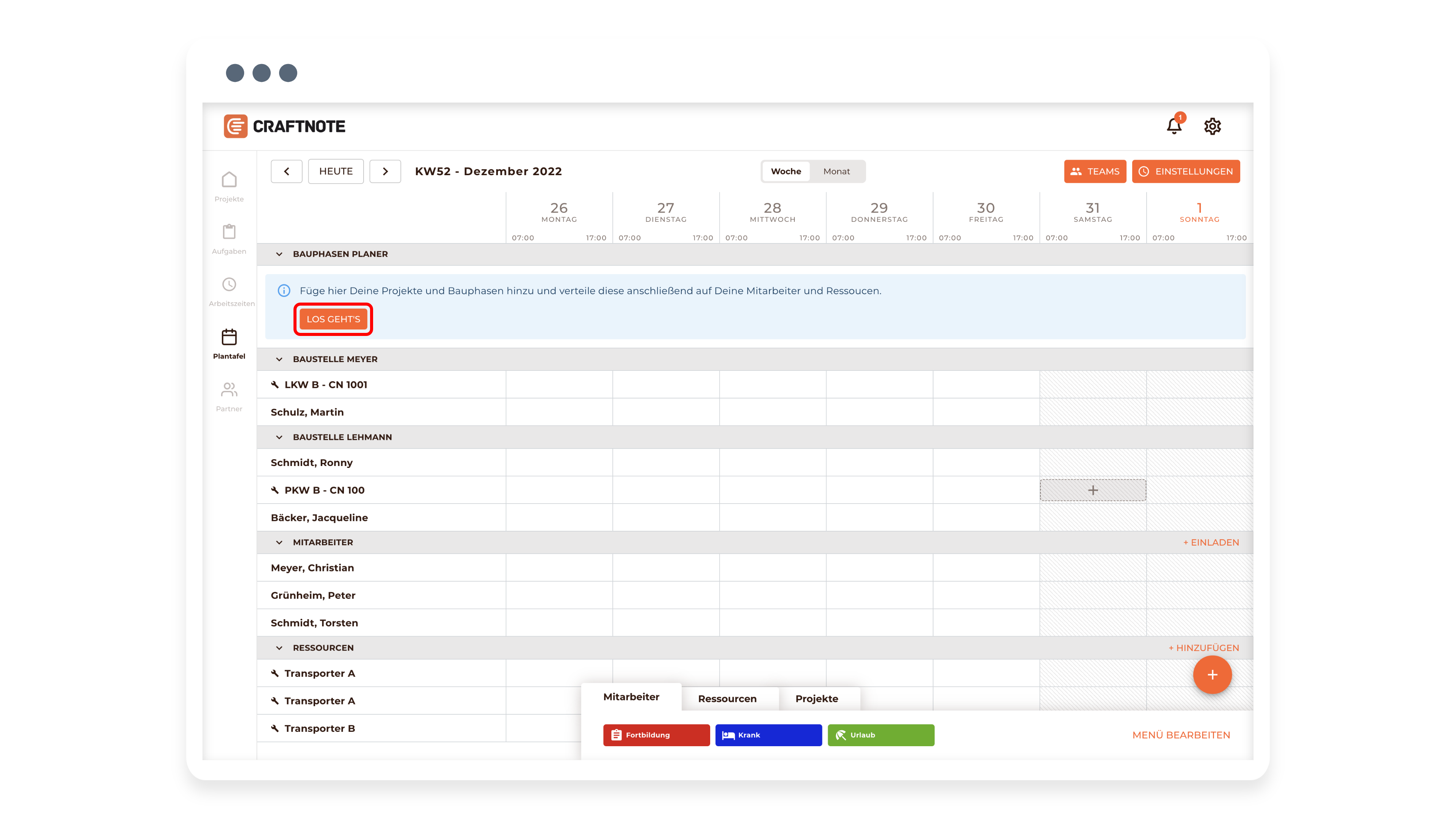Open the notifications bell icon
Screen dimensions: 1456x819
[x=1174, y=126]
